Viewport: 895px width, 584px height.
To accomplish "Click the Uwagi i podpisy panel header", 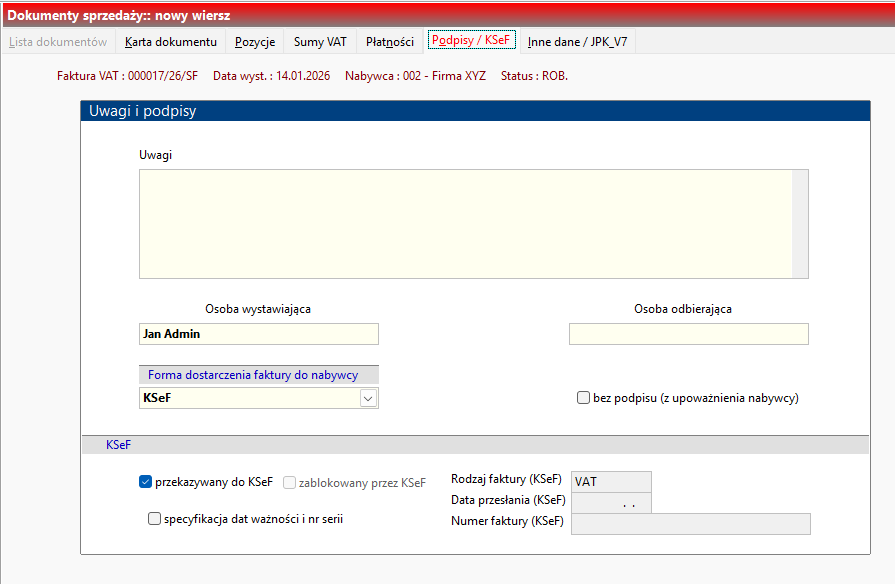I will (x=479, y=111).
